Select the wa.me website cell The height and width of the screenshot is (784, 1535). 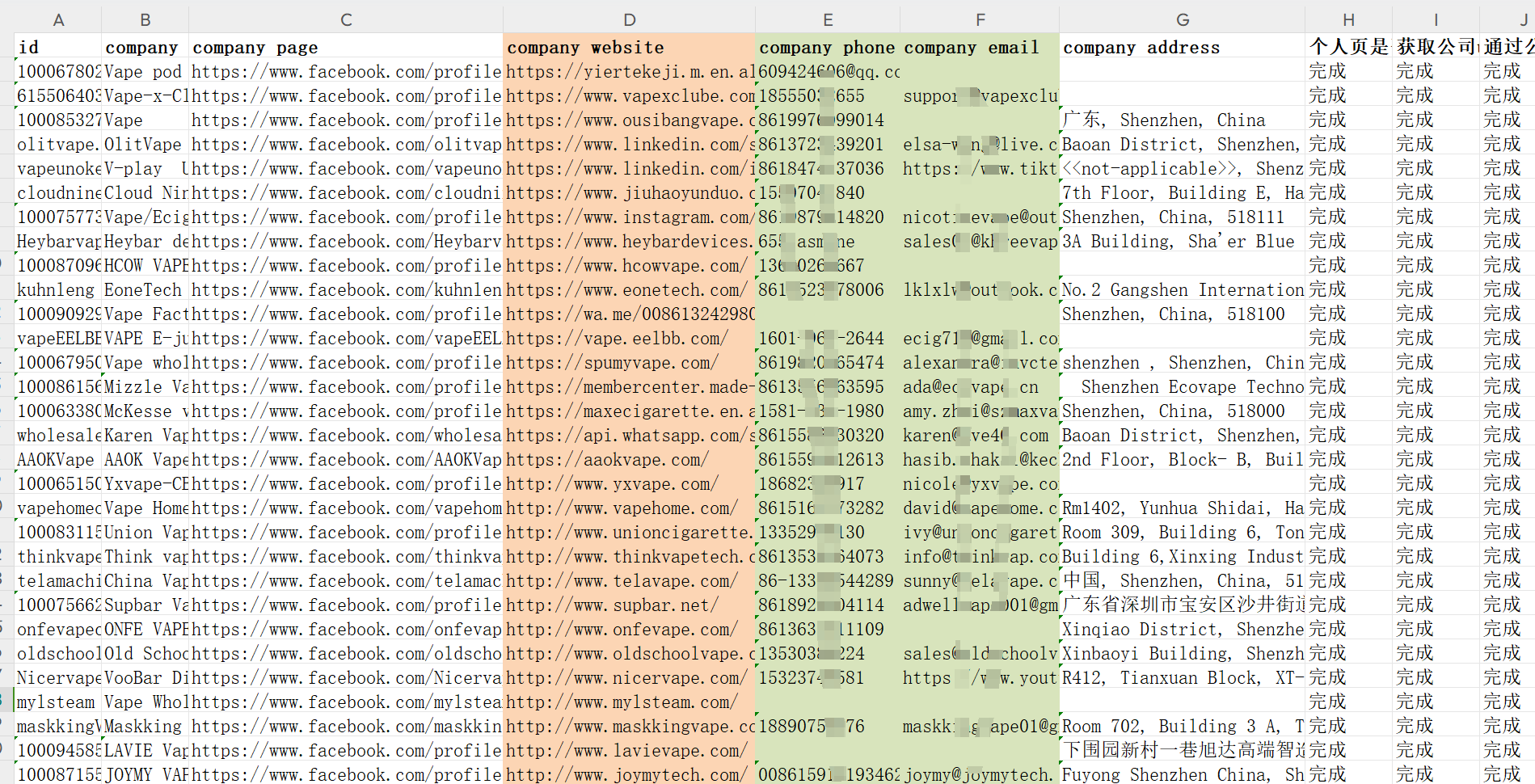(630, 314)
